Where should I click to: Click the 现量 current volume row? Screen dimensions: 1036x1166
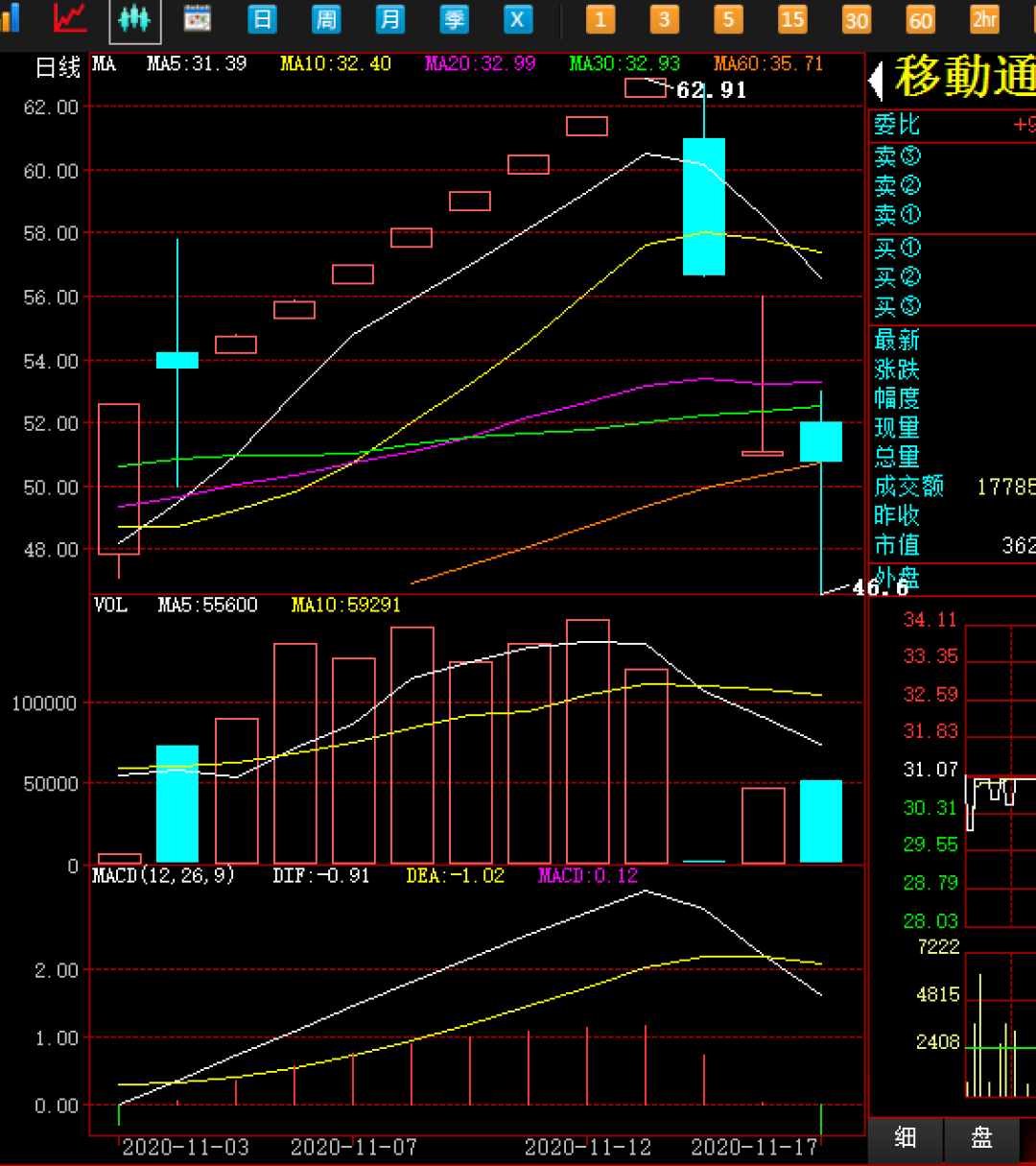click(x=953, y=428)
